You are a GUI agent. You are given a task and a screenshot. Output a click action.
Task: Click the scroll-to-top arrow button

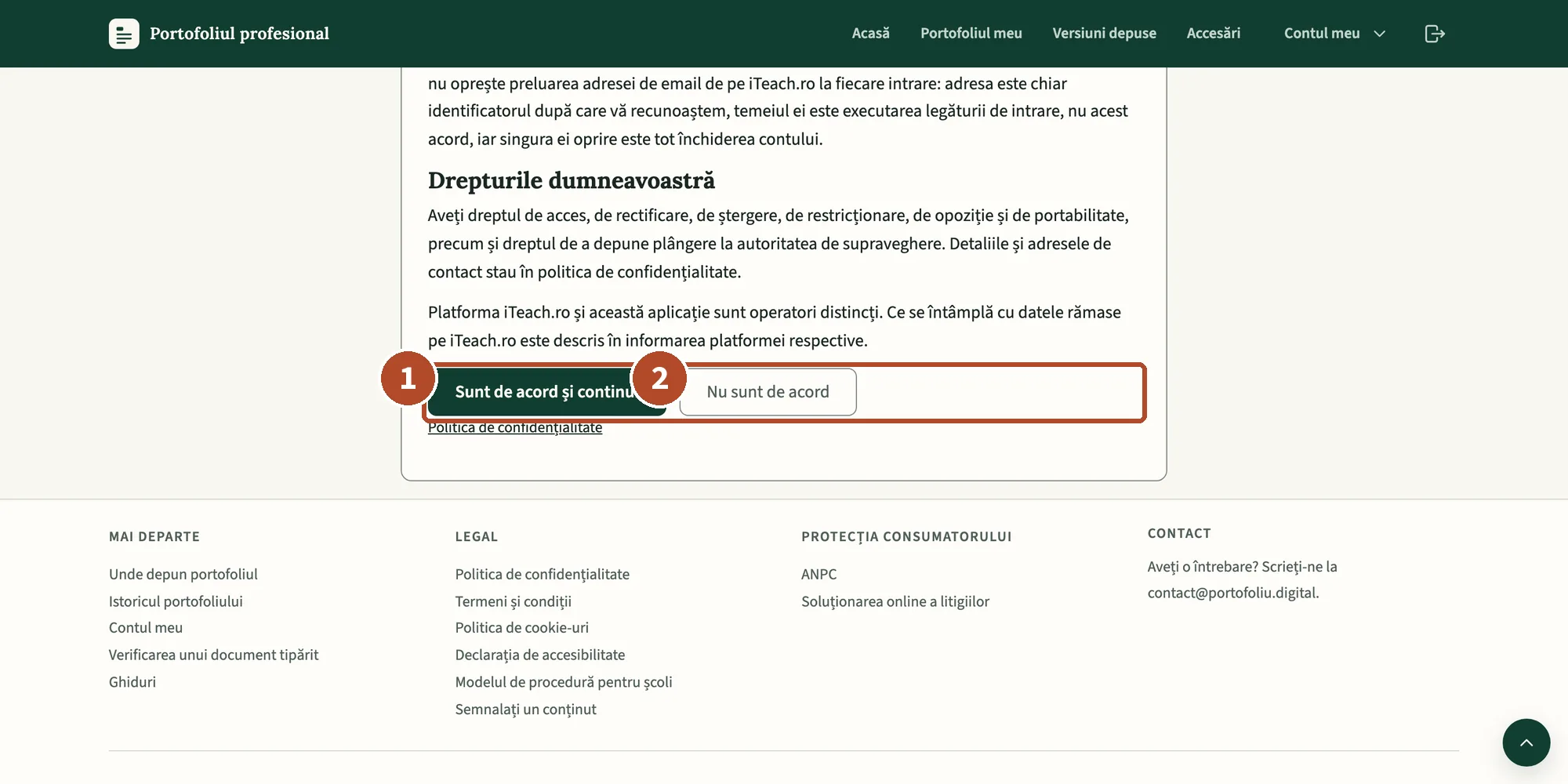1526,742
